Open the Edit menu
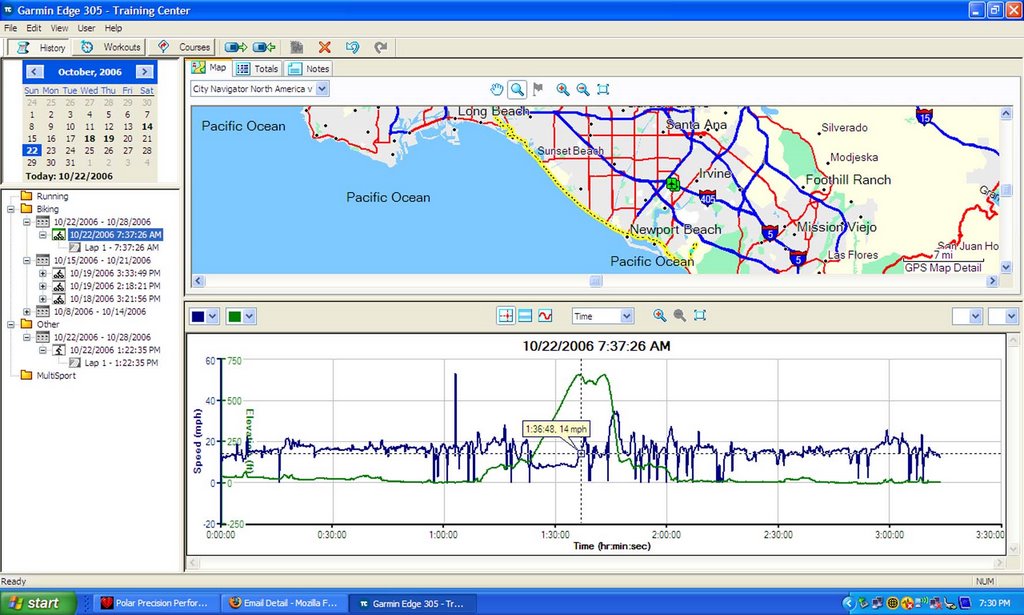Screen dimensions: 1024x615 pos(33,28)
